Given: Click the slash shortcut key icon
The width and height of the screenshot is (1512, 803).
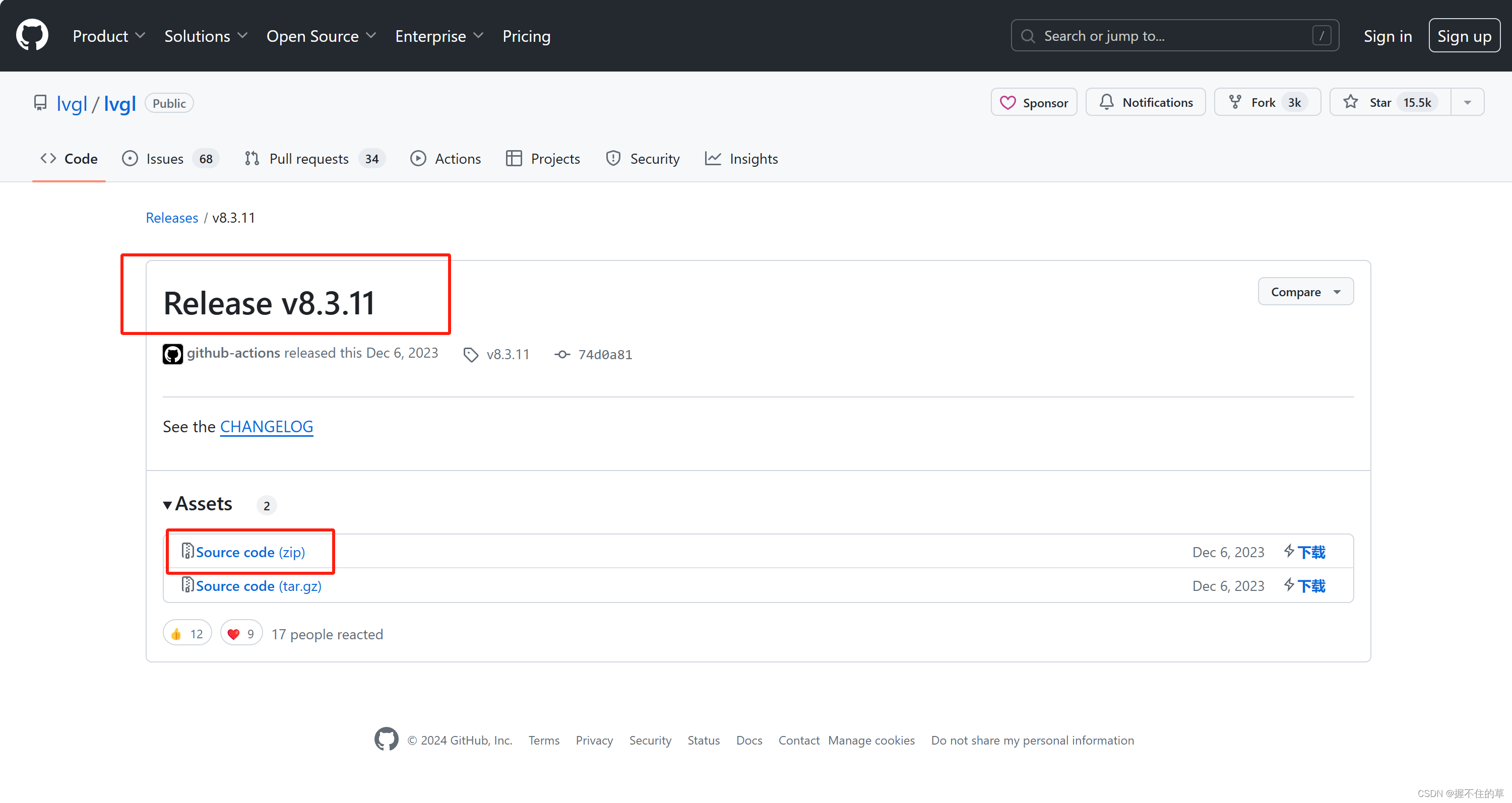Looking at the screenshot, I should pyautogui.click(x=1321, y=36).
